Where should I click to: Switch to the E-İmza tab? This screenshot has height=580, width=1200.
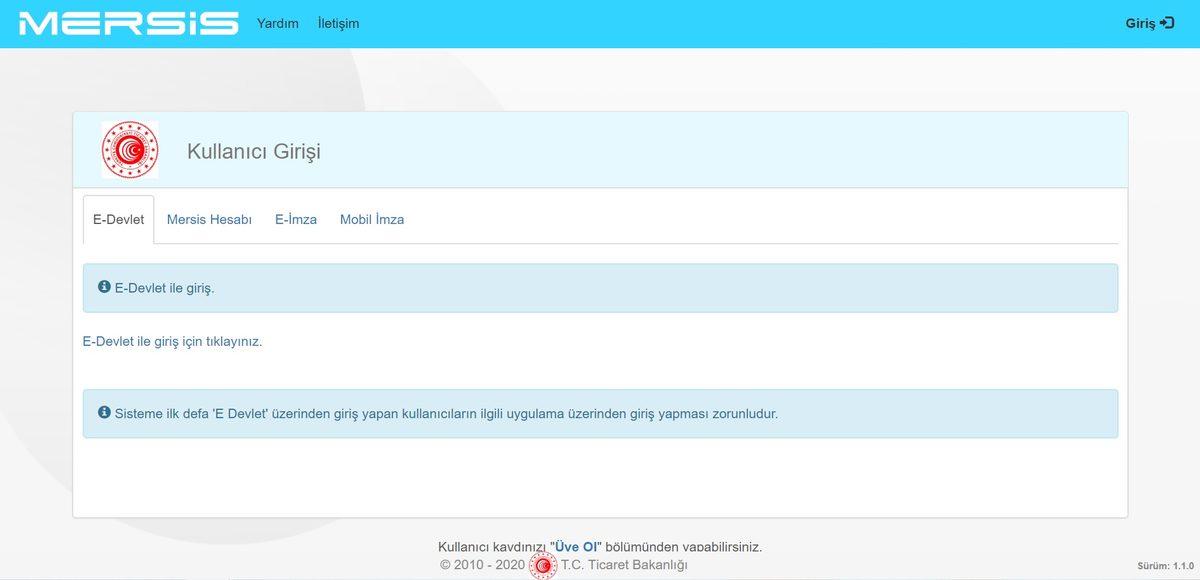tap(296, 219)
